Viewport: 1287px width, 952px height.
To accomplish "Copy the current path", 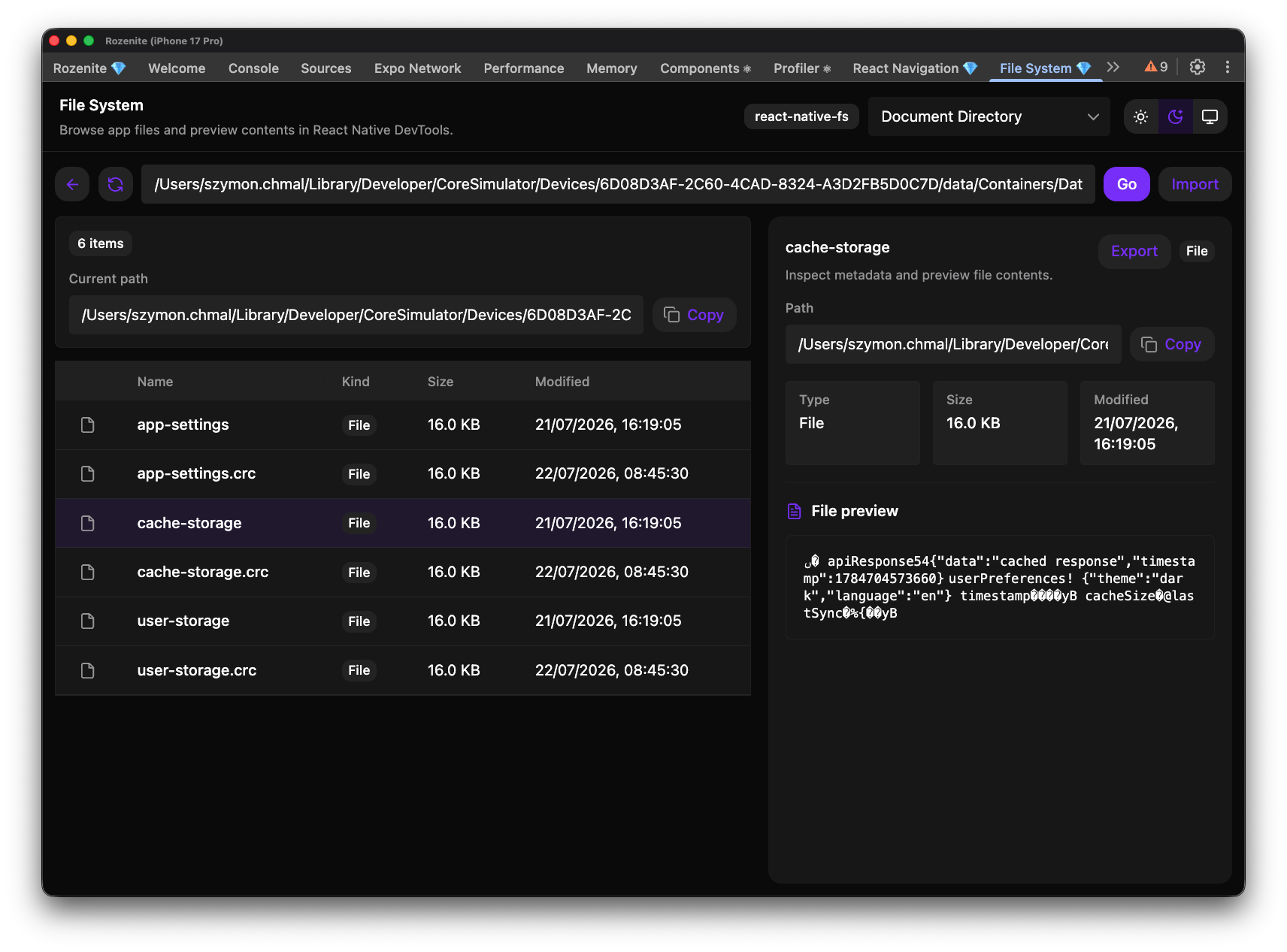I will (x=695, y=315).
